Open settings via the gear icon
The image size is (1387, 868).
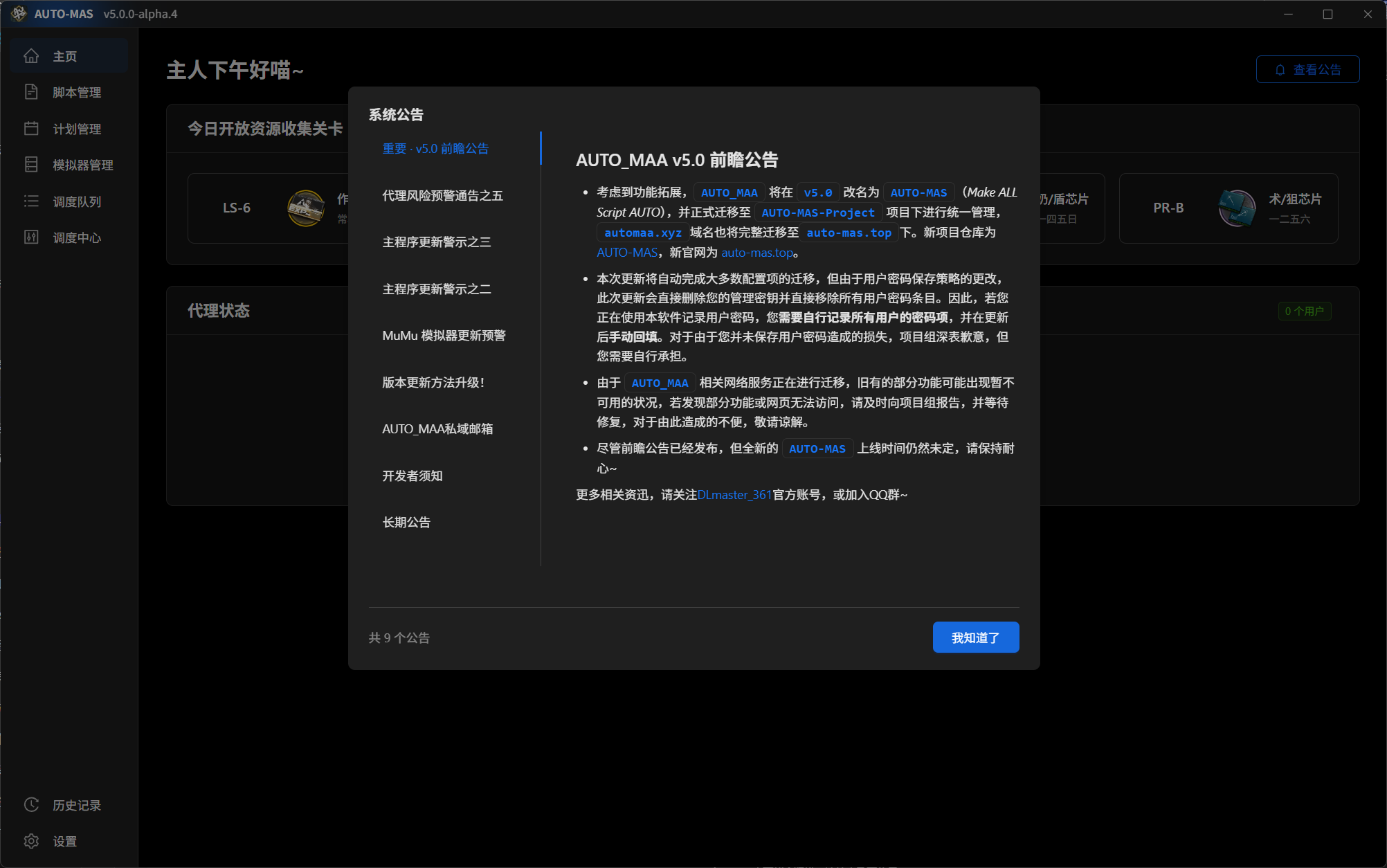[31, 841]
